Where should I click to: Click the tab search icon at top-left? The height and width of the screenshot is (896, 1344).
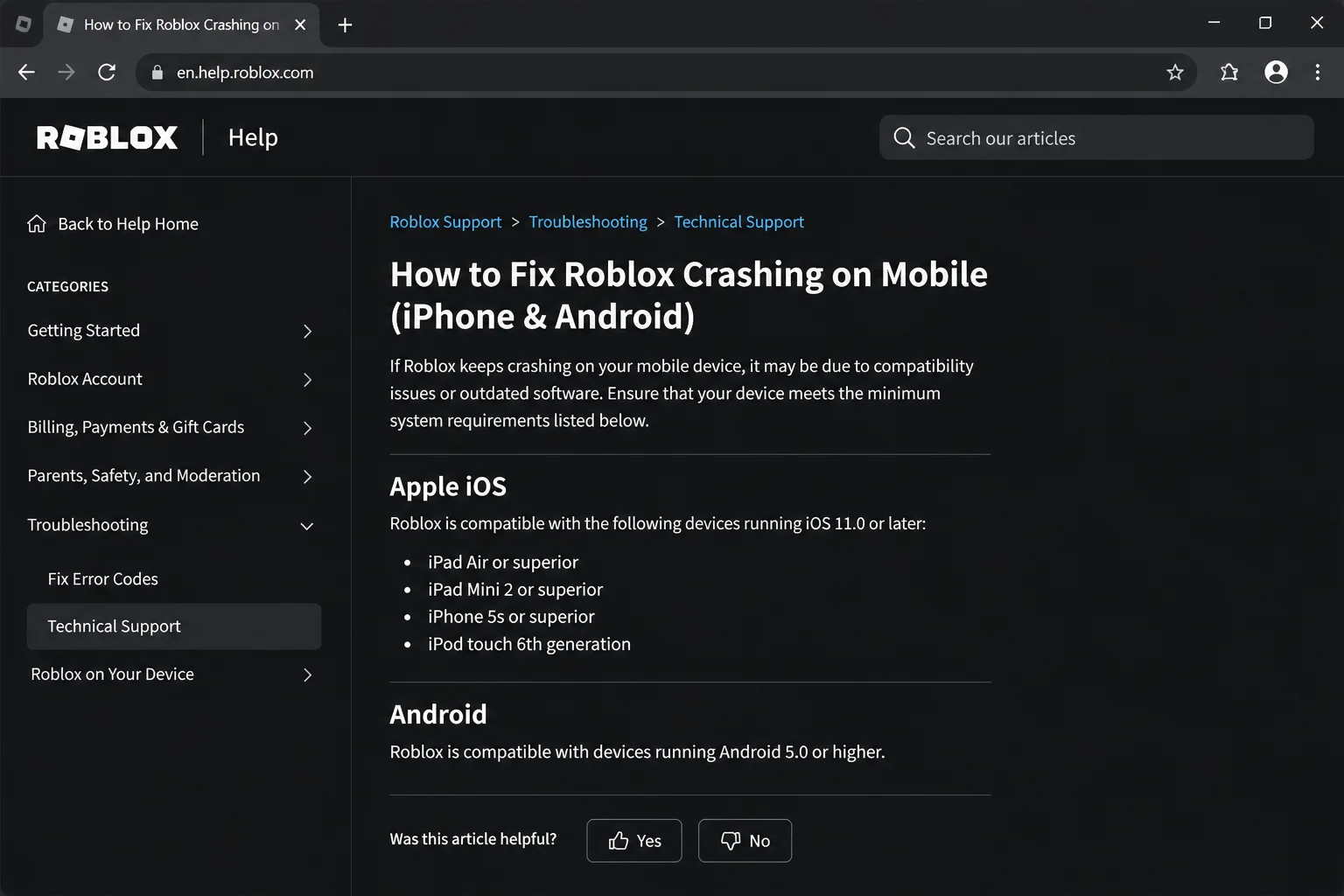[24, 24]
